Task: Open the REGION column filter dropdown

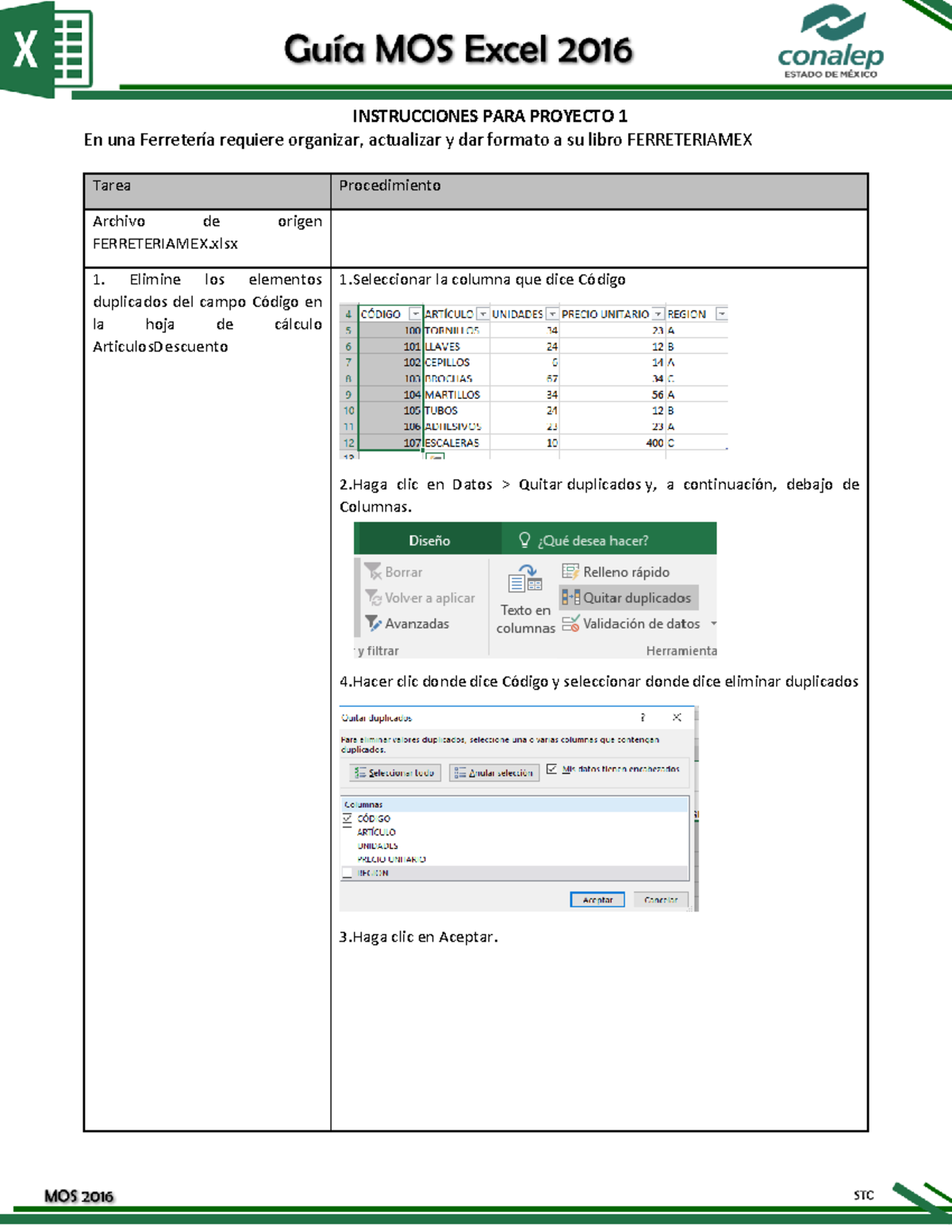Action: pyautogui.click(x=721, y=314)
